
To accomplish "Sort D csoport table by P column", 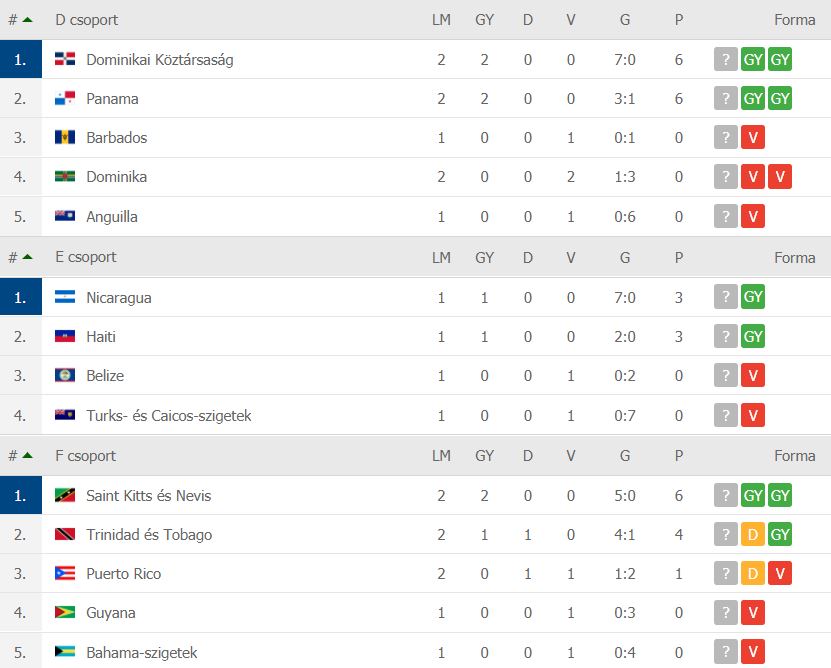I will coord(679,20).
